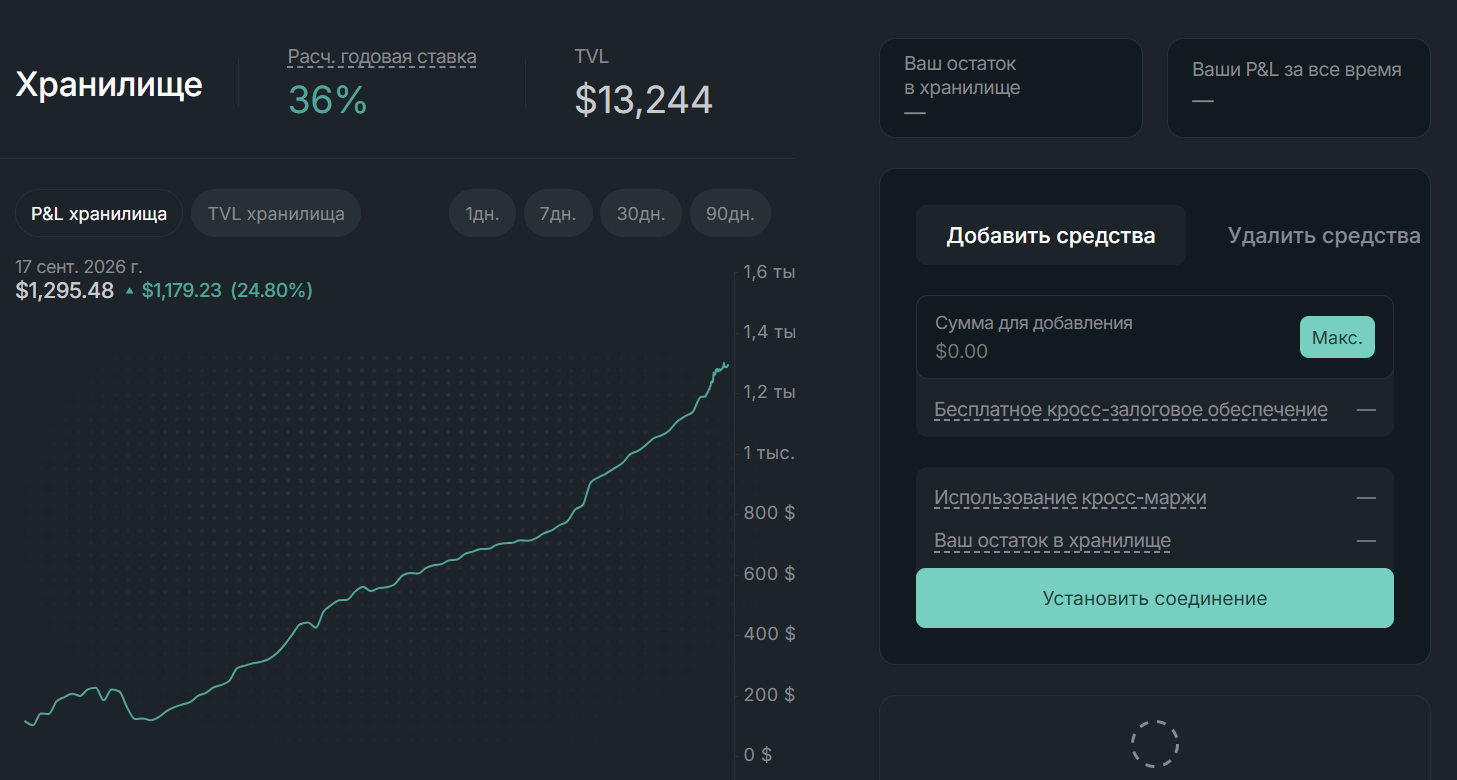Click the Ваши P&L за все время card

tap(1298, 88)
